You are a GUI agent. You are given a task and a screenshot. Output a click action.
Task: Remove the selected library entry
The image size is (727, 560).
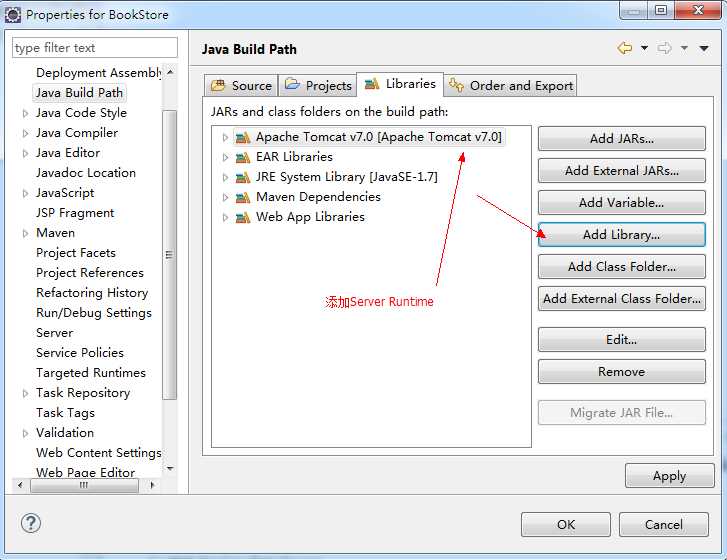622,372
